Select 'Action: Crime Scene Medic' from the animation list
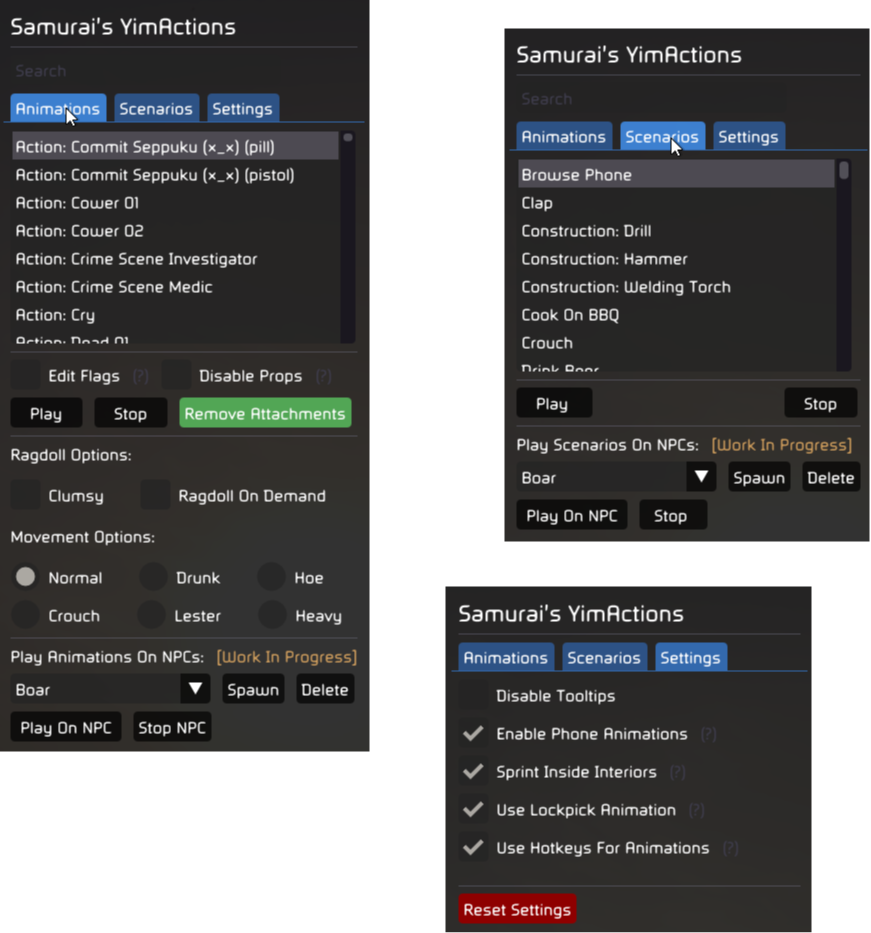 [x=113, y=287]
